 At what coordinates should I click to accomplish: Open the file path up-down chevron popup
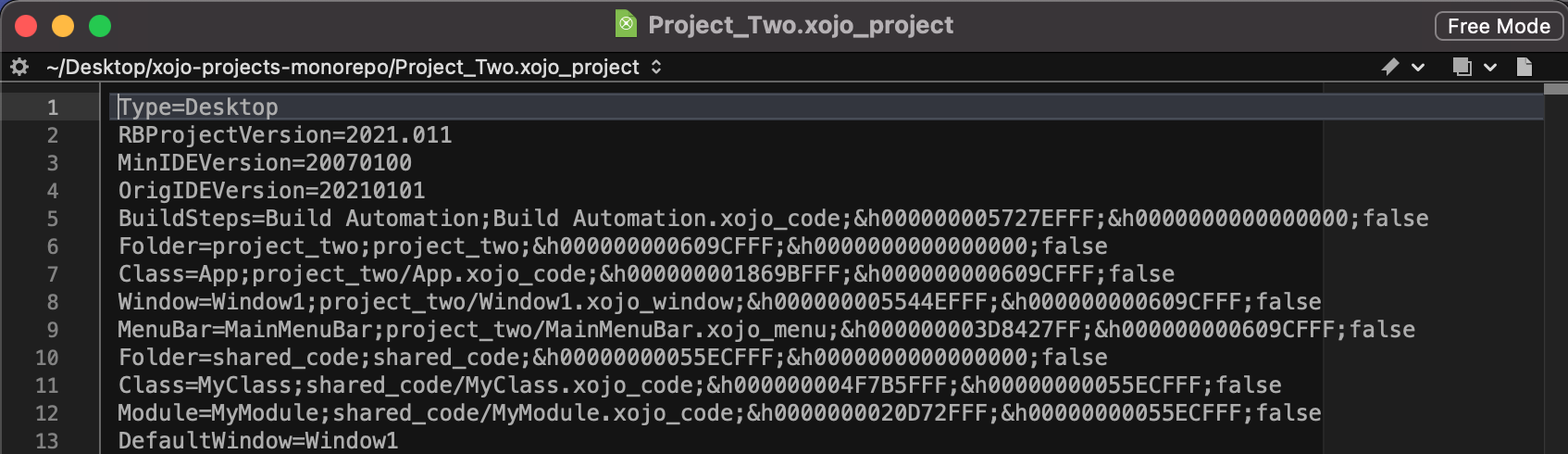click(x=656, y=67)
